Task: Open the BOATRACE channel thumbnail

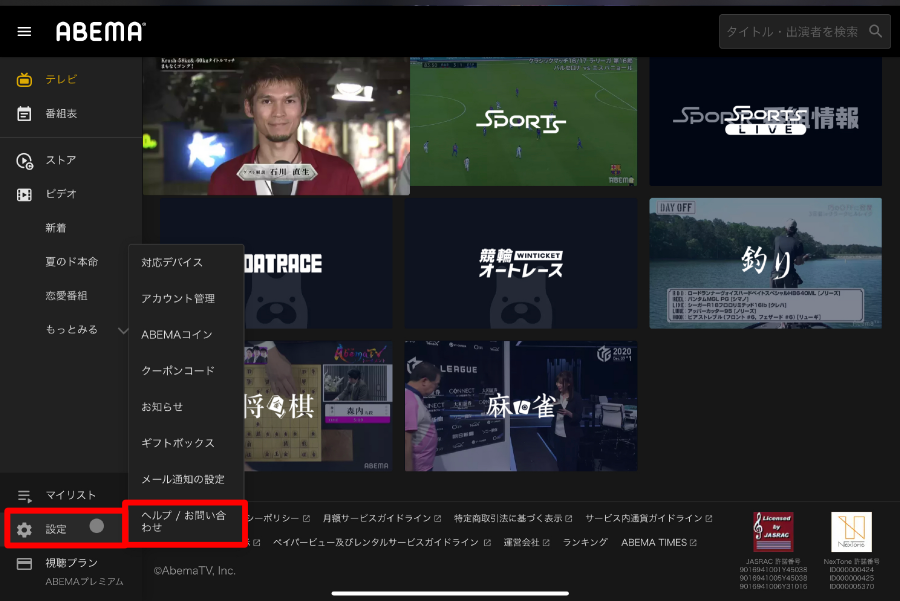Action: pos(319,263)
